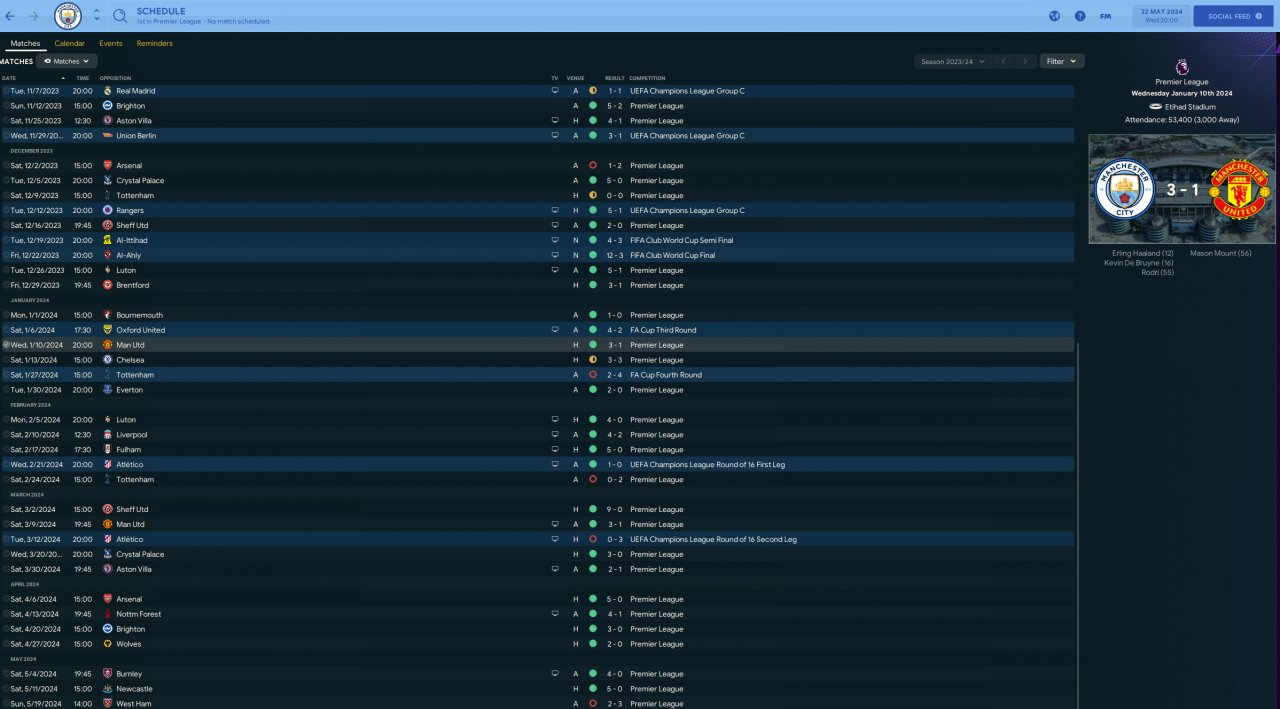Image resolution: width=1280 pixels, height=709 pixels.
Task: Switch to the Matches tab
Action: [25, 44]
